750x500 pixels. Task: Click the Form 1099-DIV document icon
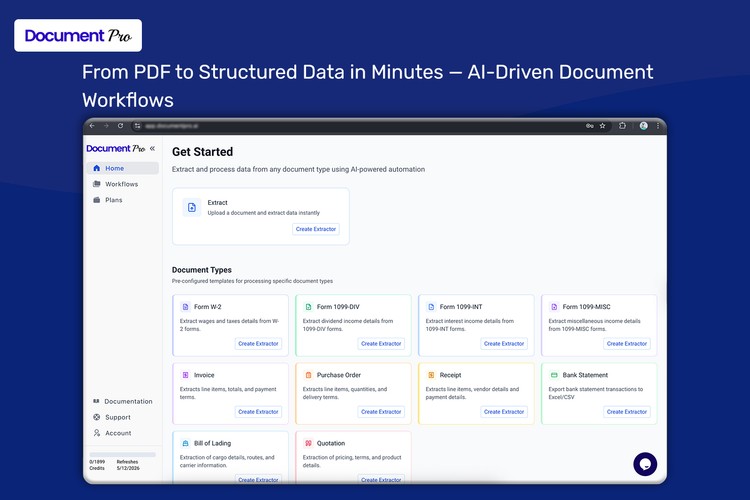tap(309, 307)
